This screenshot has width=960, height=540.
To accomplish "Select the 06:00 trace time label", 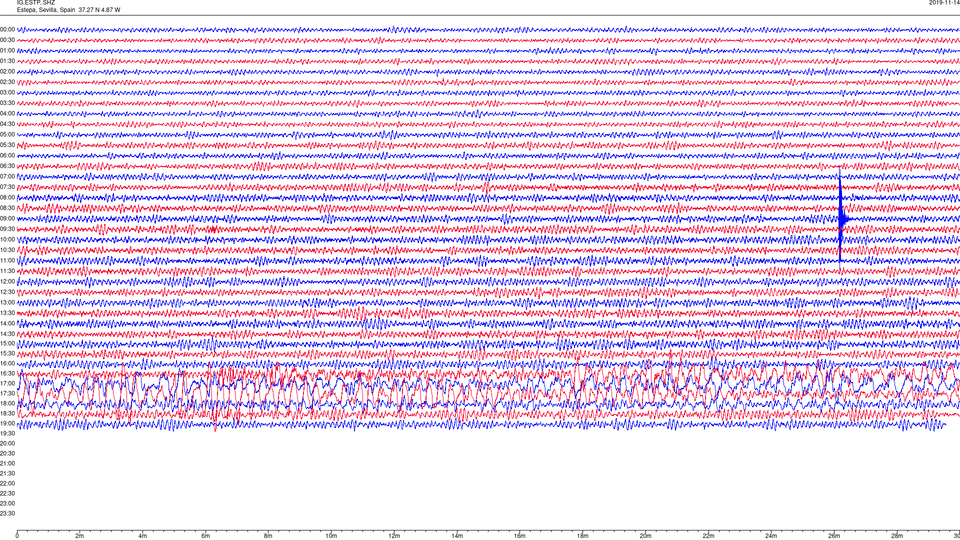I will 7,156.
